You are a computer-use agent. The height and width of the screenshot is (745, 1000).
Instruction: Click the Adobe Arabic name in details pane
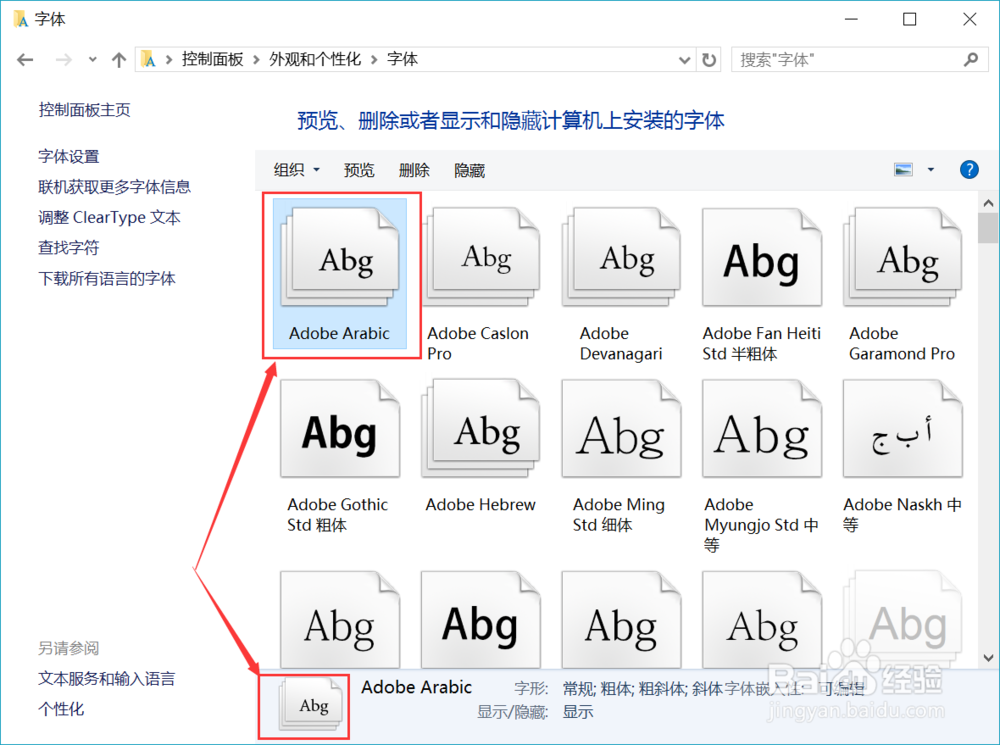coord(416,687)
